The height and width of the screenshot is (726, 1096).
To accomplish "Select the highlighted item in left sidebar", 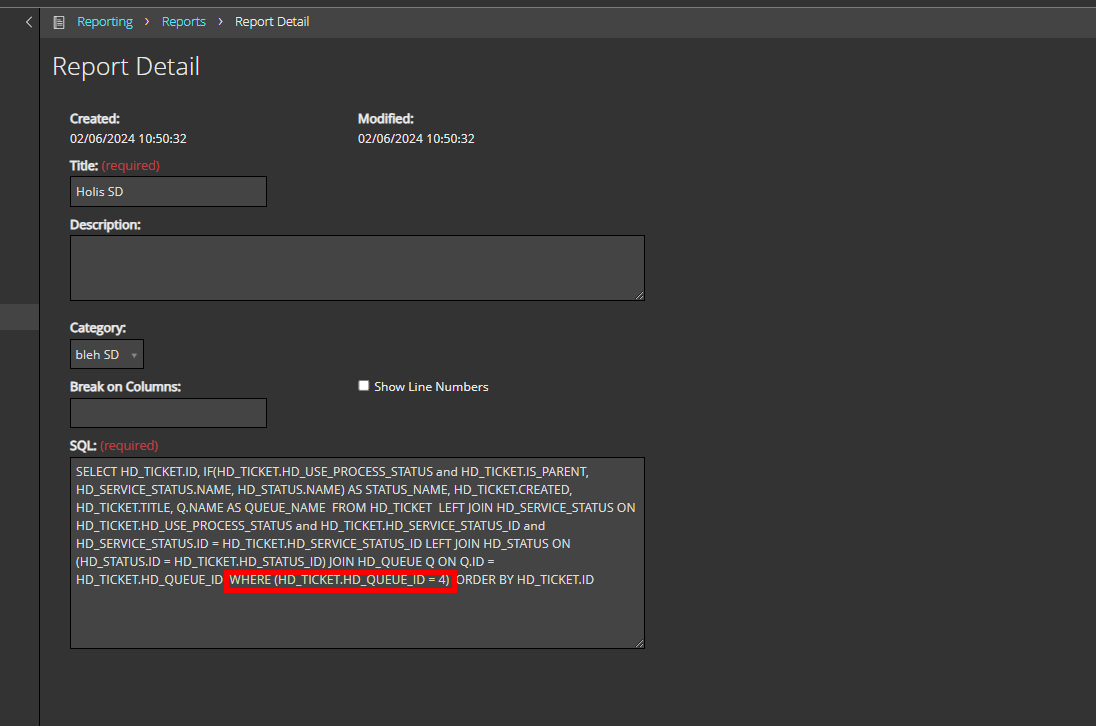I will tap(19, 317).
